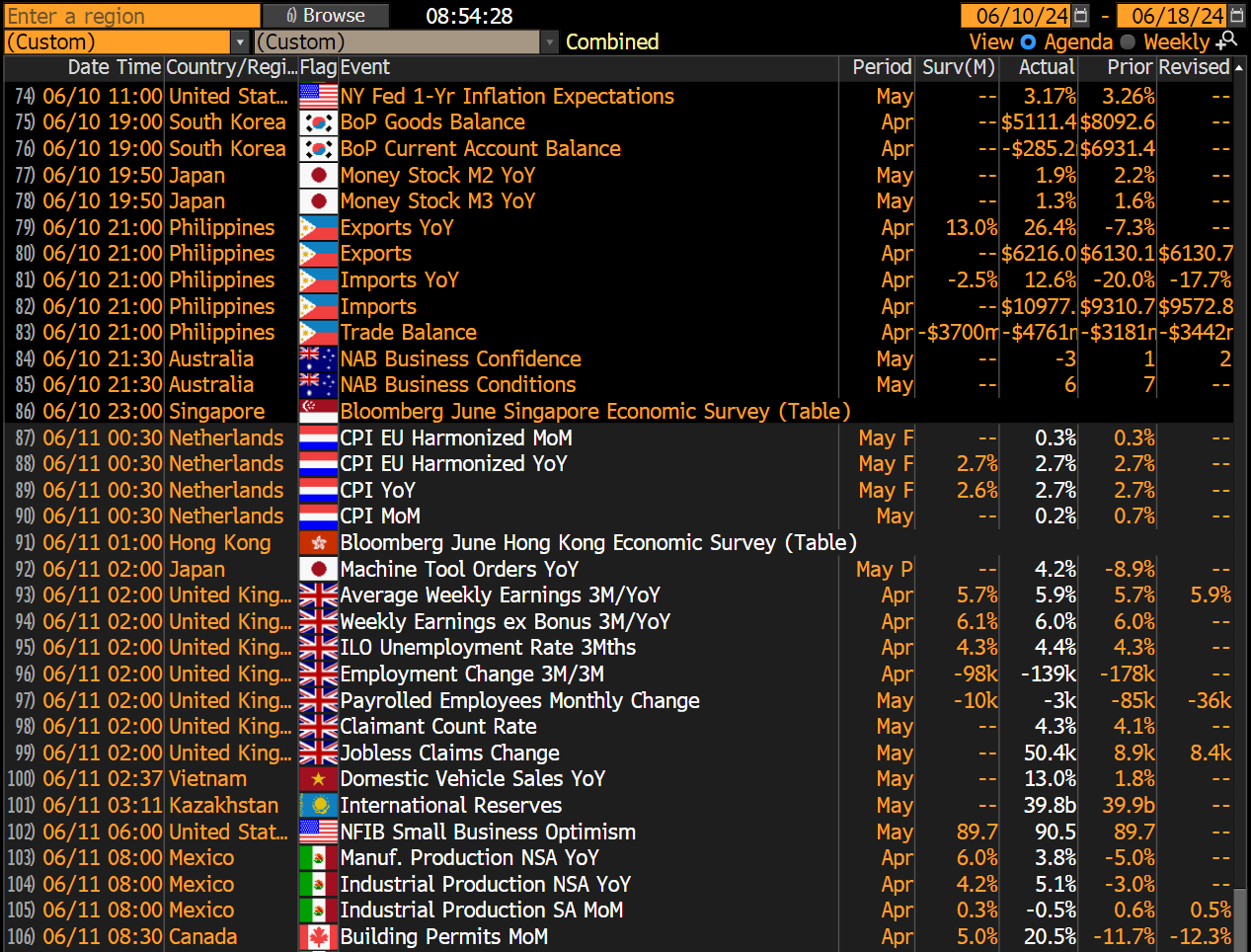Image resolution: width=1251 pixels, height=952 pixels.
Task: Click the Netherlands flag beside CPI EU Harmonized MoM
Action: click(x=318, y=437)
